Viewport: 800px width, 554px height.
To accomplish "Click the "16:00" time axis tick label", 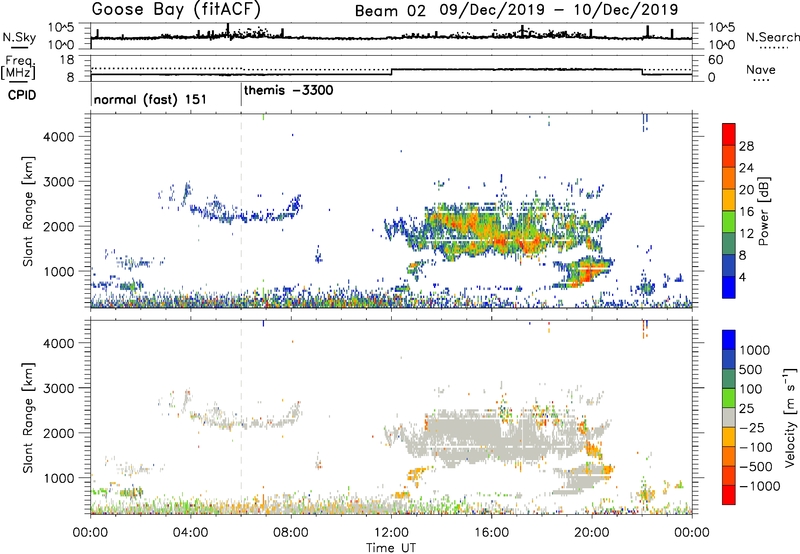I will 491,533.
